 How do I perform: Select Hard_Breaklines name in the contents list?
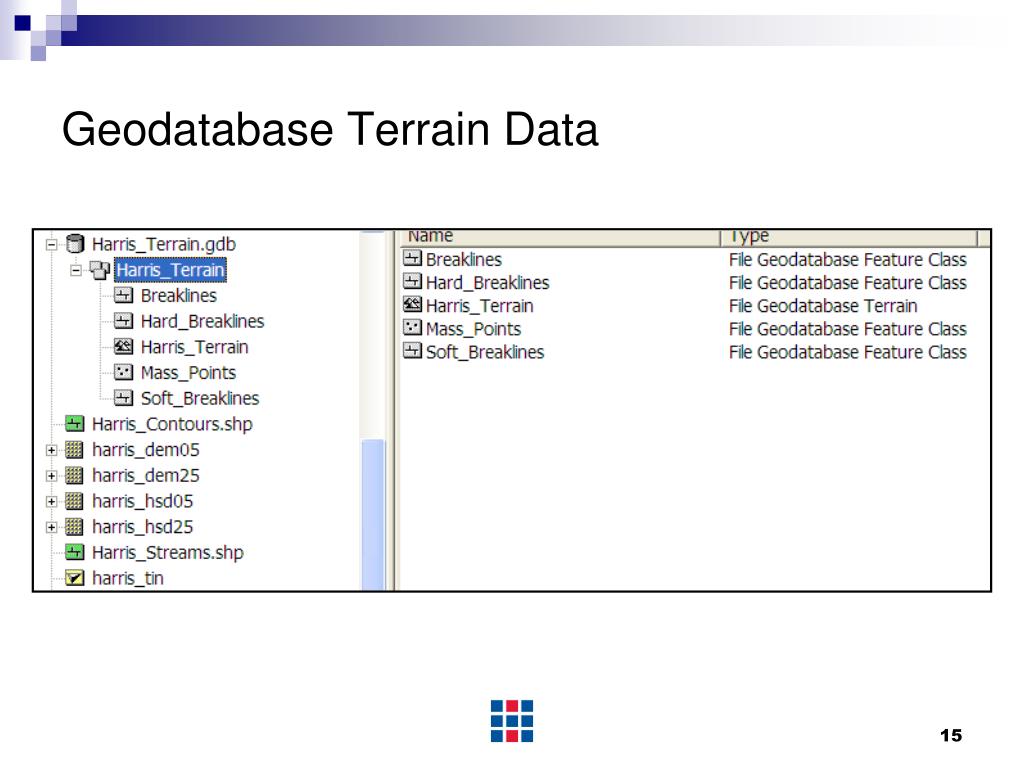pos(487,283)
